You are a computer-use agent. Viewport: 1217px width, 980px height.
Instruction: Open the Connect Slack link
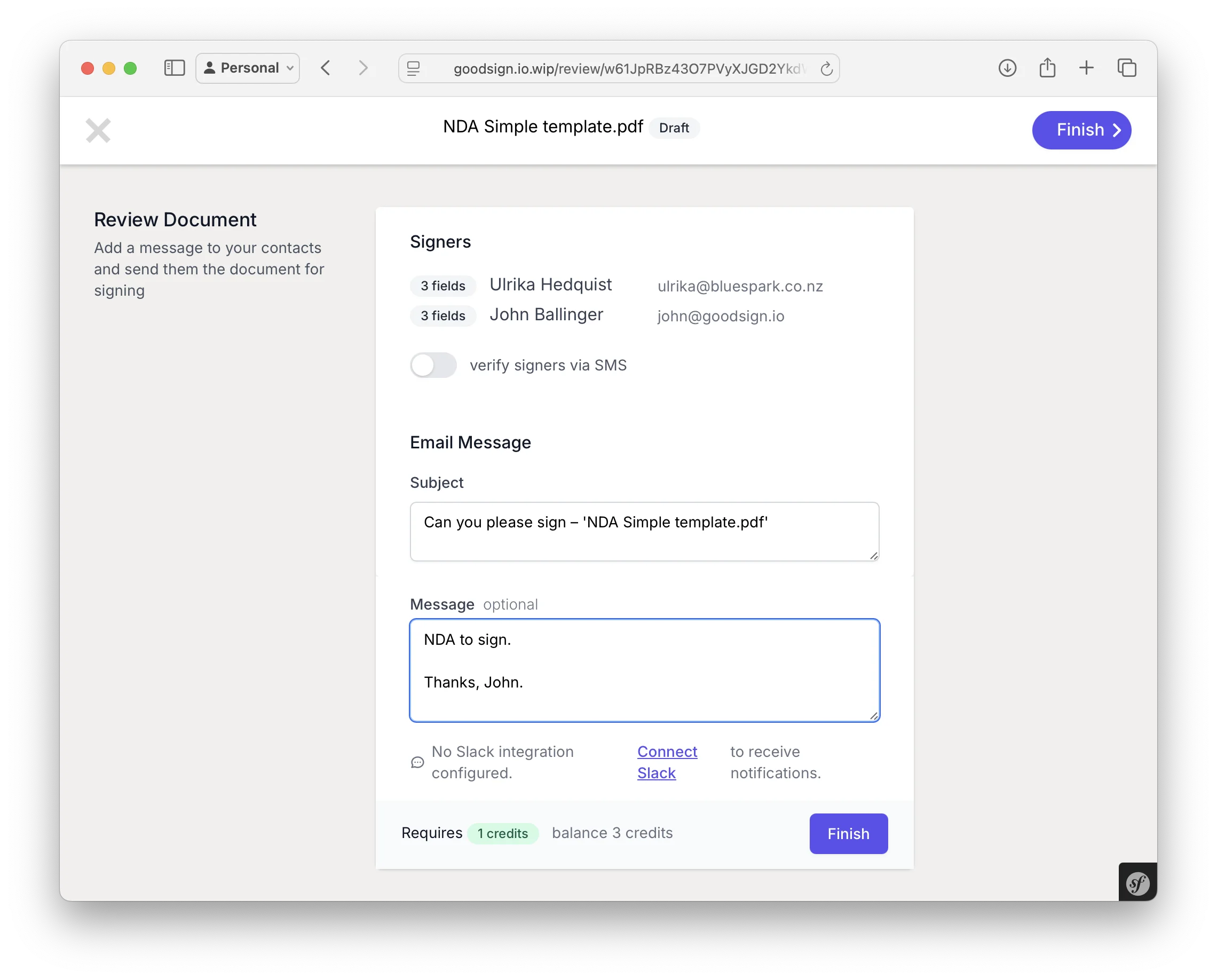667,762
